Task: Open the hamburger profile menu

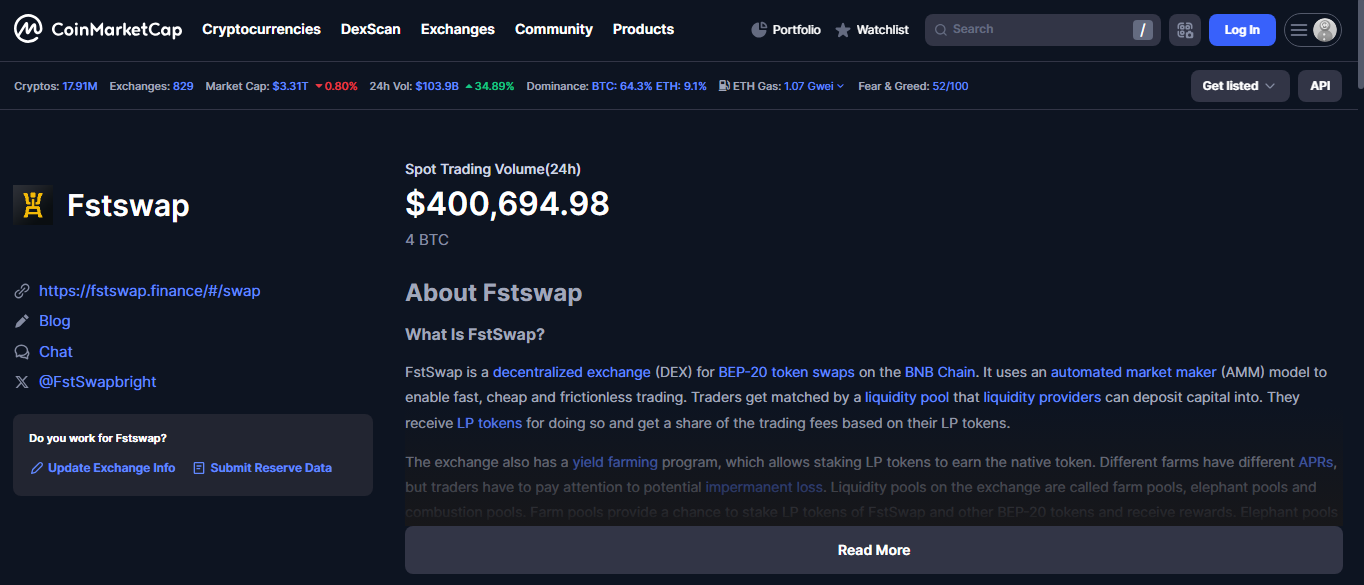Action: click(x=1313, y=30)
